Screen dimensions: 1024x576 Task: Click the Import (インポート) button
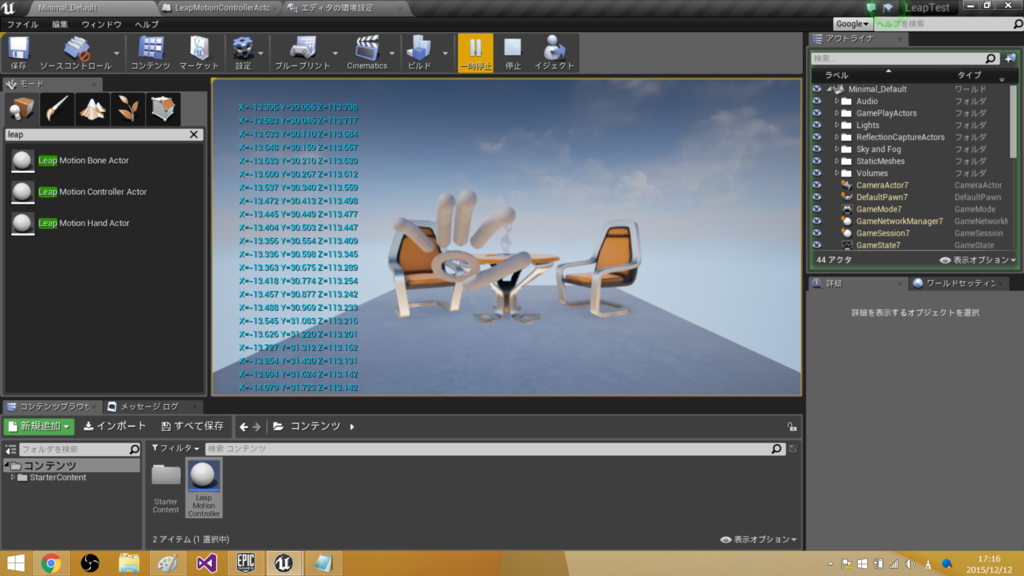point(115,426)
